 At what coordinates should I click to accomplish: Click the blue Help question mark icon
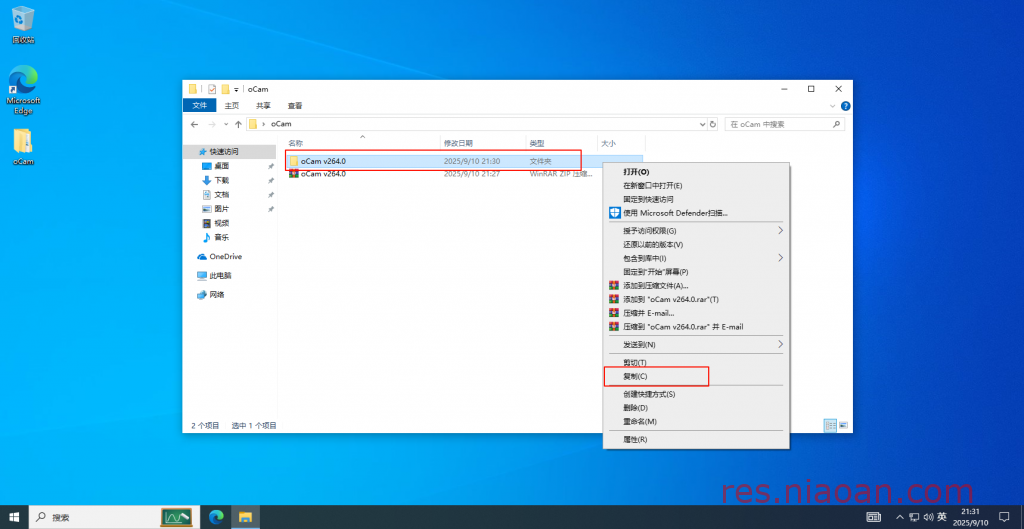click(x=845, y=106)
